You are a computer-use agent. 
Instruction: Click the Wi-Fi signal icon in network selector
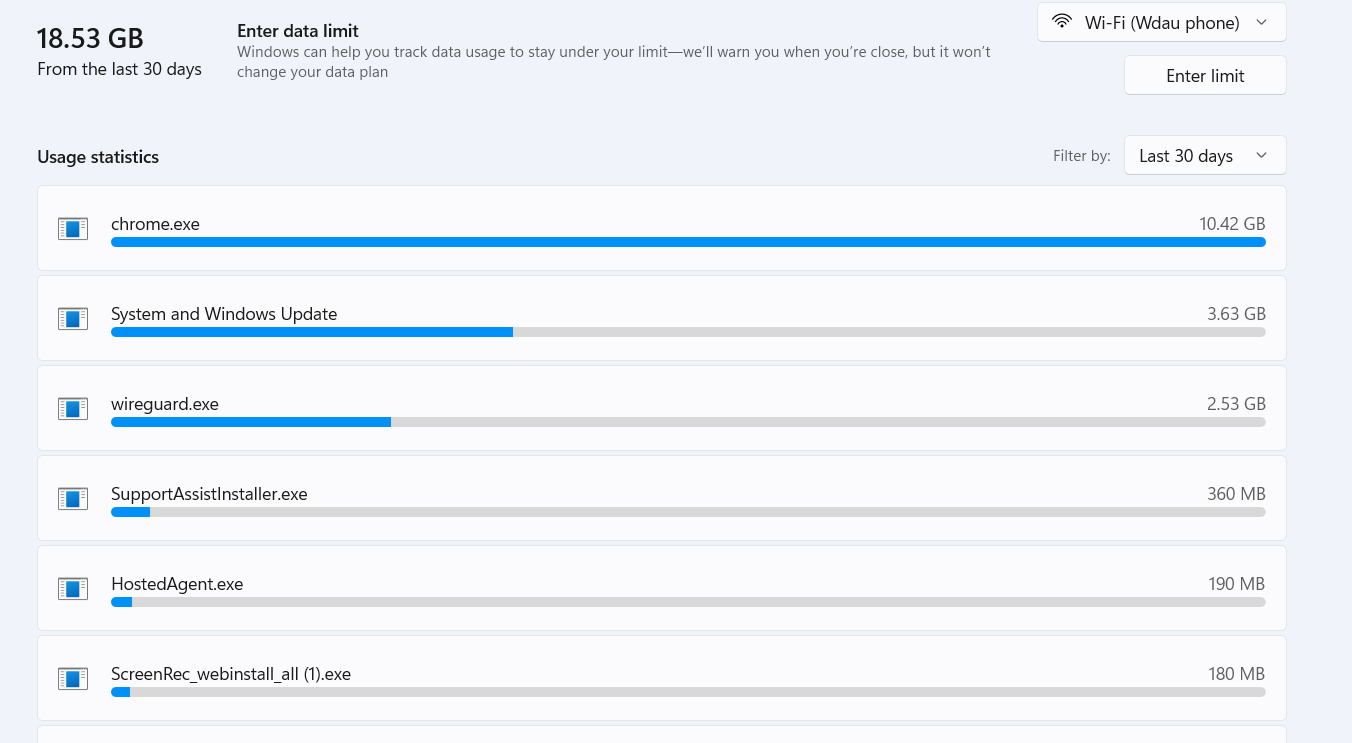[x=1063, y=22]
